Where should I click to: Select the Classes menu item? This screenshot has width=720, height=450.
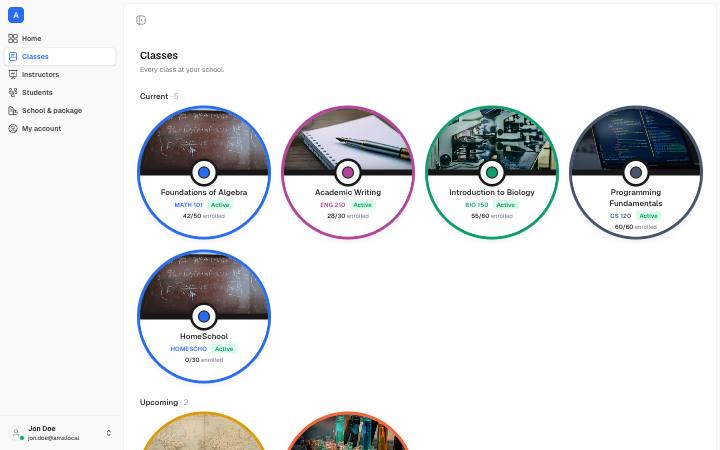click(60, 56)
